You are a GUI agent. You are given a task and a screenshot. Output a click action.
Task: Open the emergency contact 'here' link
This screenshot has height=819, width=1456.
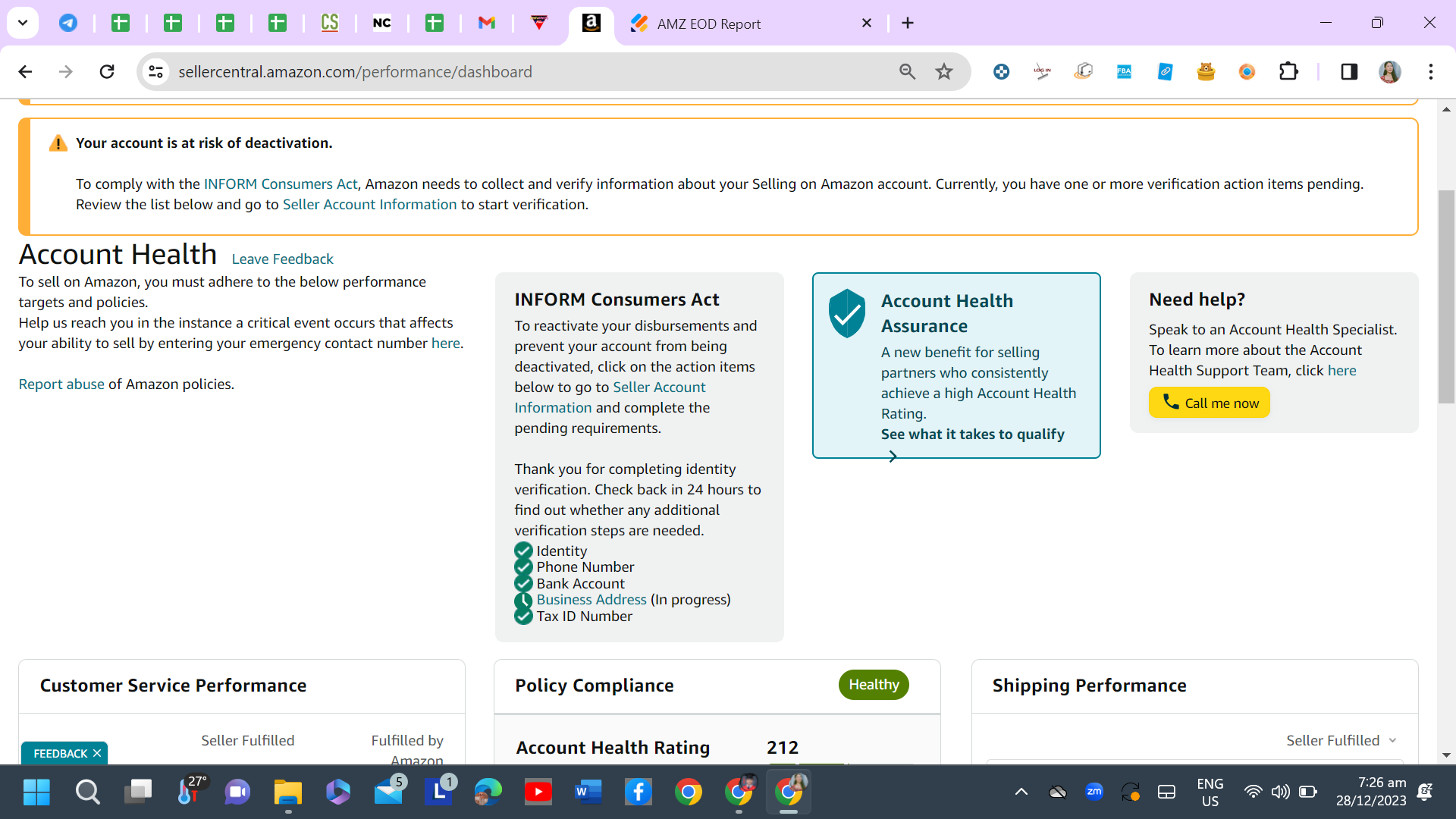[x=446, y=344]
